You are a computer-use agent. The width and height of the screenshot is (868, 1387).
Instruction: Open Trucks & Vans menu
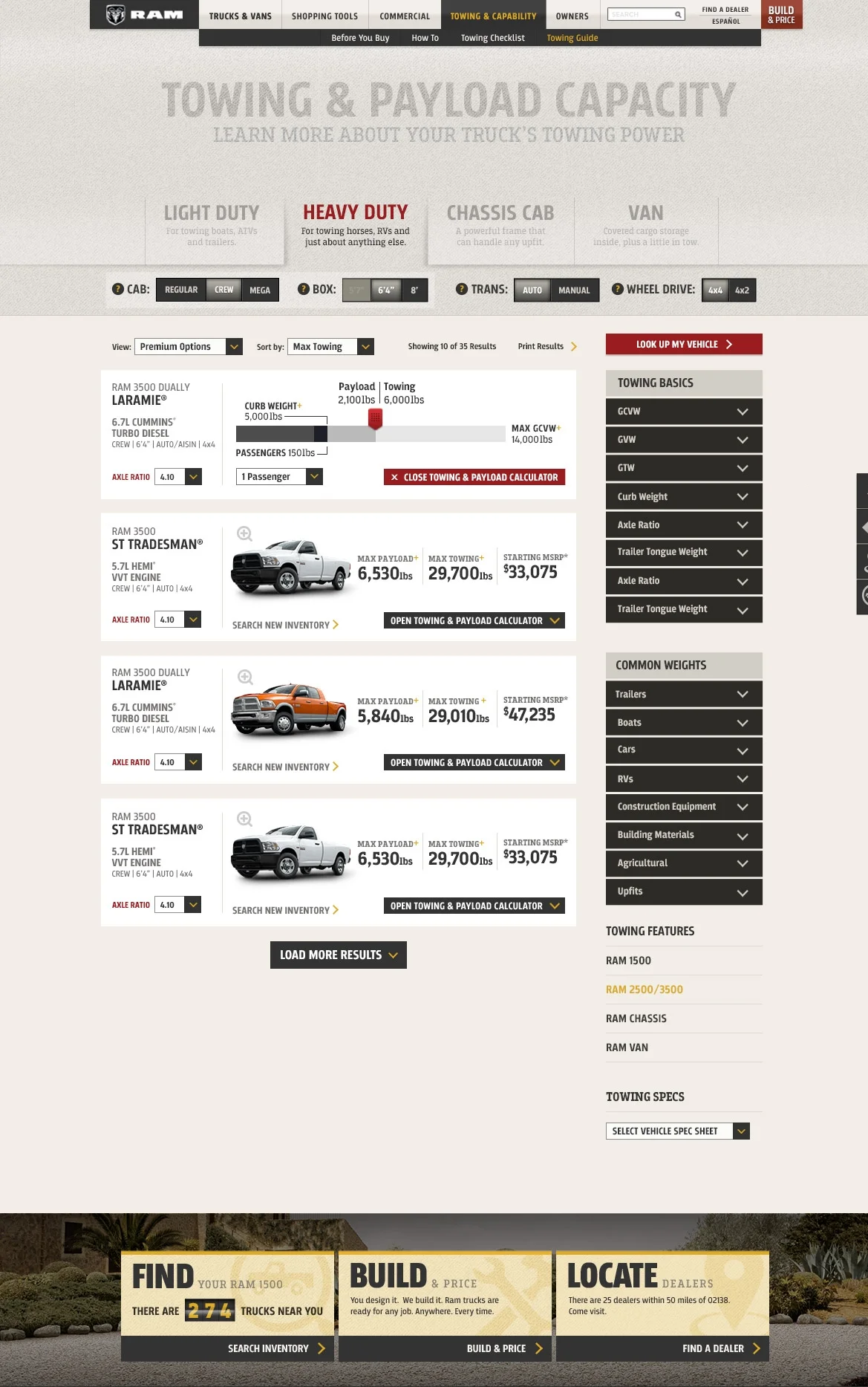click(x=240, y=16)
